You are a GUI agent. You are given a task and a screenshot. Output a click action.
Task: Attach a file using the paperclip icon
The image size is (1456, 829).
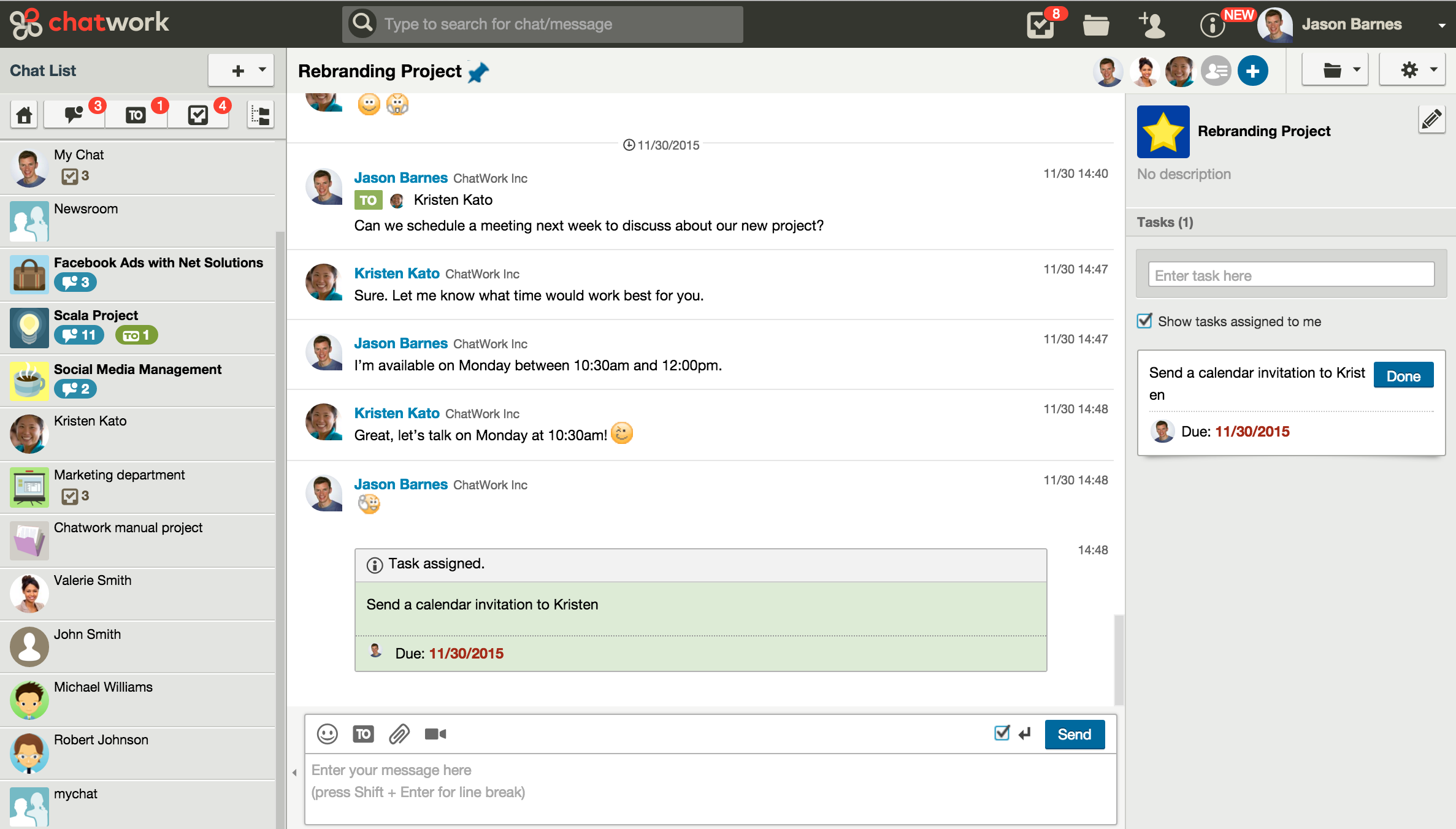click(399, 733)
